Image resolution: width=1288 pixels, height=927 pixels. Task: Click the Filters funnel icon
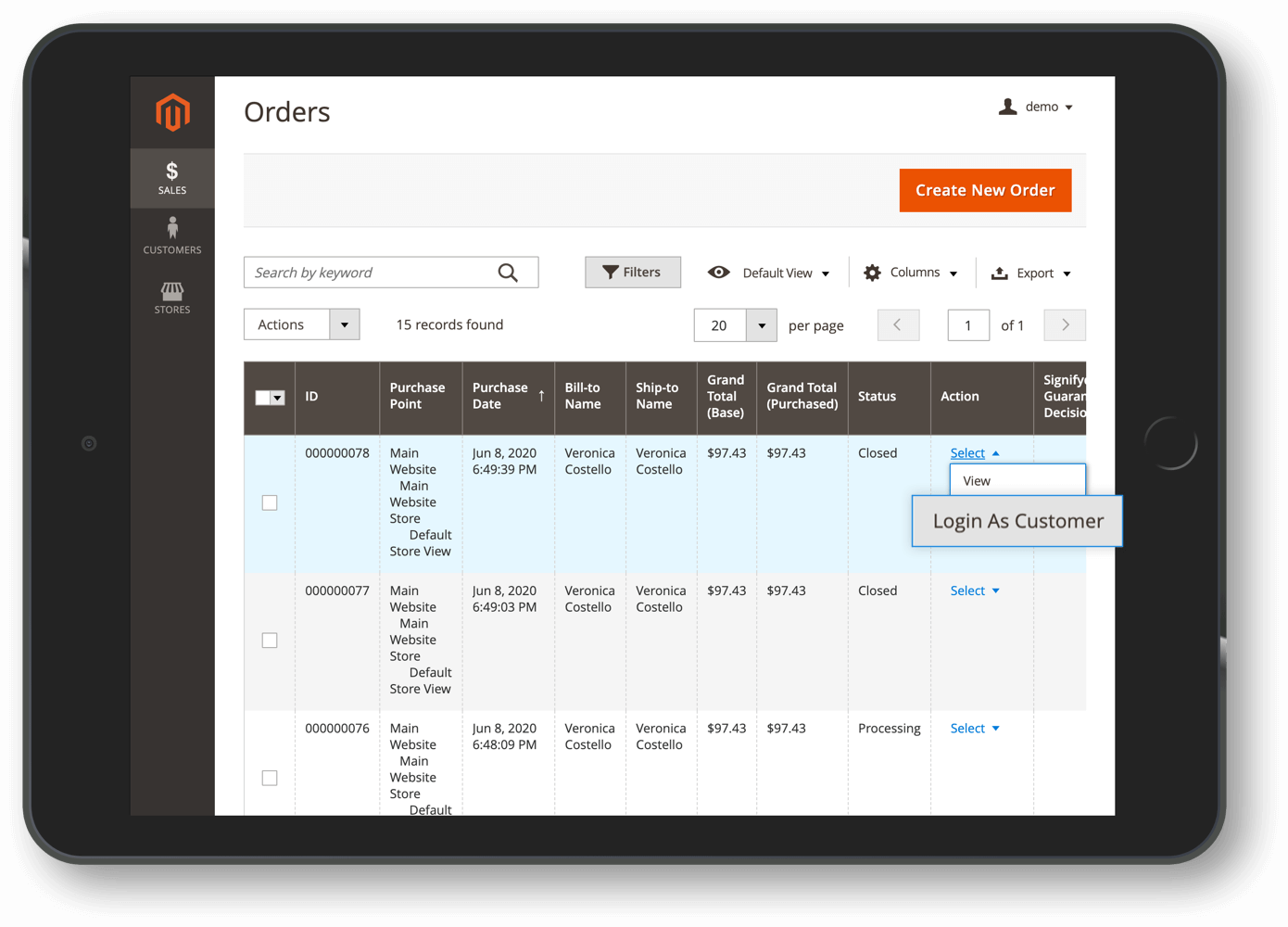pyautogui.click(x=610, y=272)
